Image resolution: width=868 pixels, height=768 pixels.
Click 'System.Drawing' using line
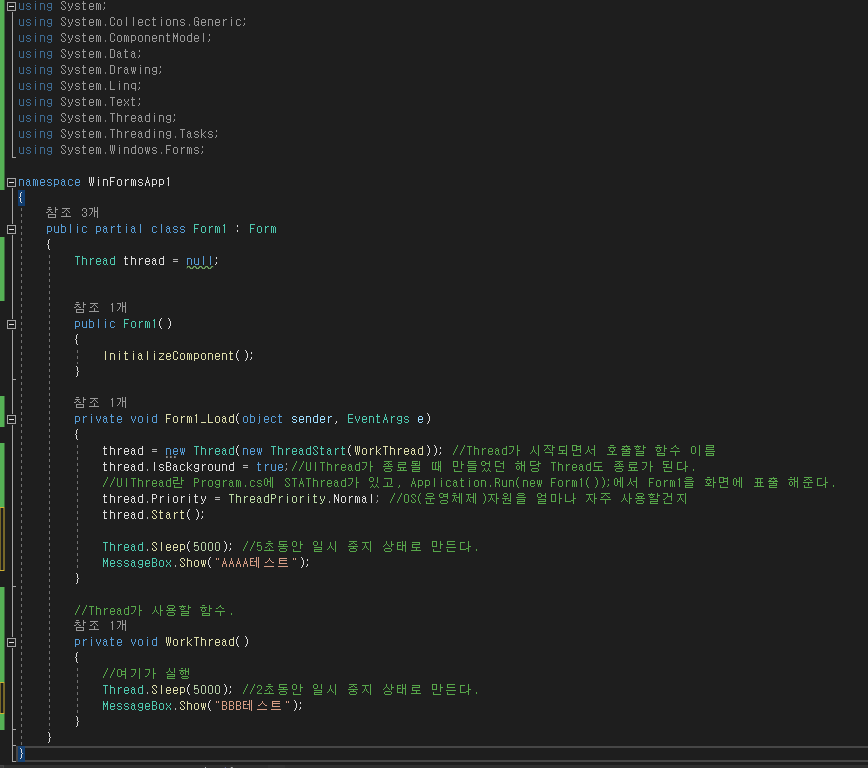coord(110,70)
